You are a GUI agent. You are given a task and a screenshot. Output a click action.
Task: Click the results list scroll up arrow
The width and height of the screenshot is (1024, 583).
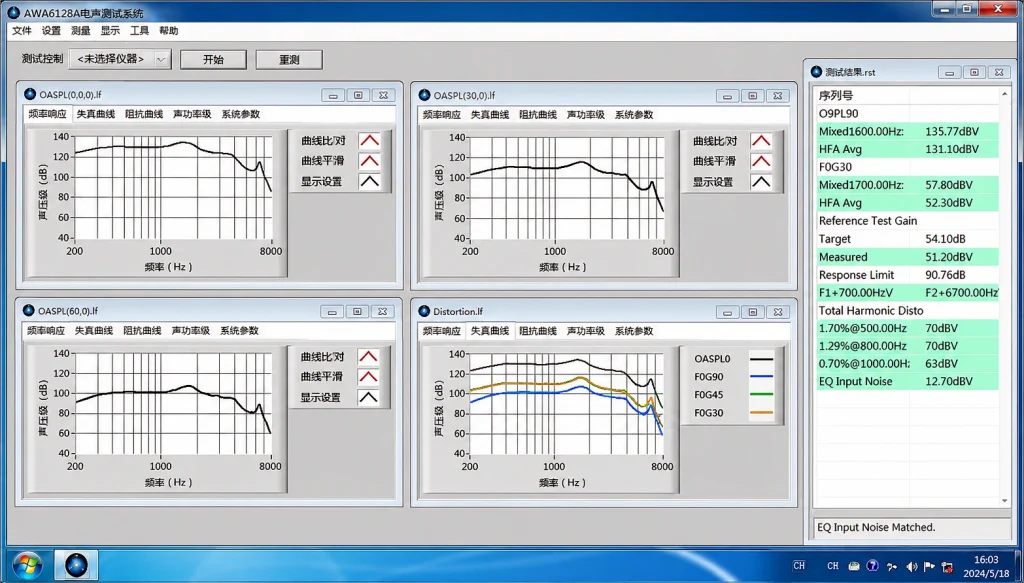click(1004, 95)
